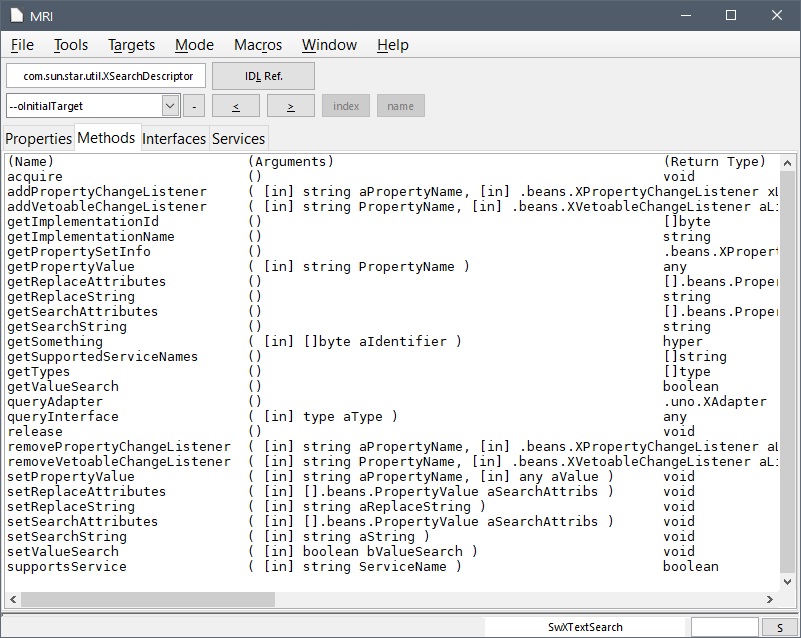Switch to the Interfaces tab
This screenshot has height=638, width=801.
(174, 138)
